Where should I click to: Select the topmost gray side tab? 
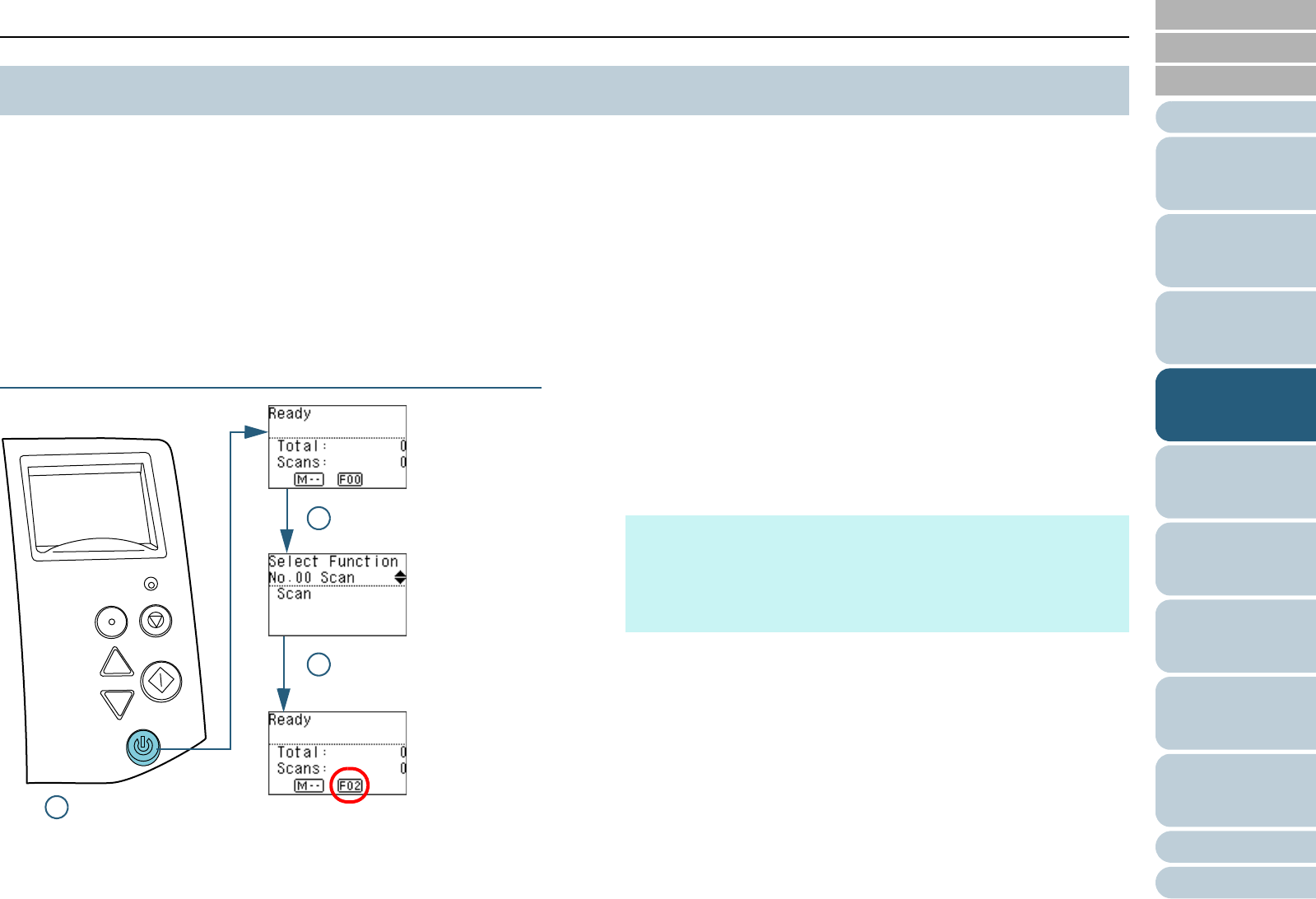pos(1235,15)
